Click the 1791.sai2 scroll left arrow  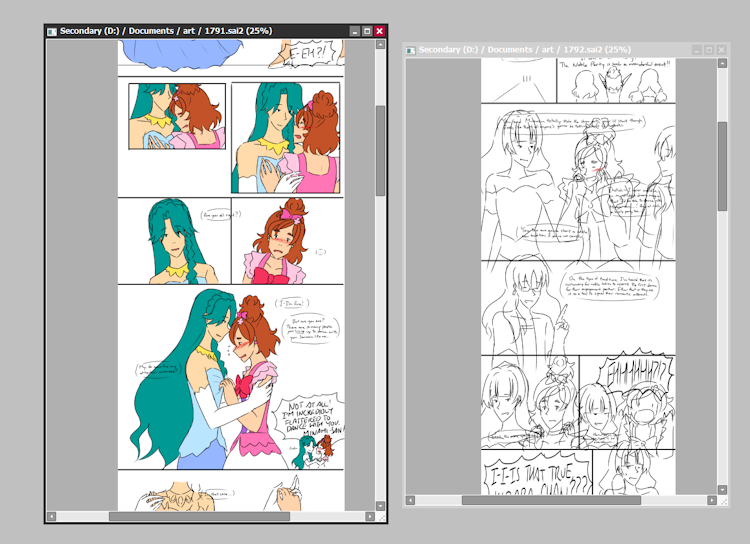(51, 517)
